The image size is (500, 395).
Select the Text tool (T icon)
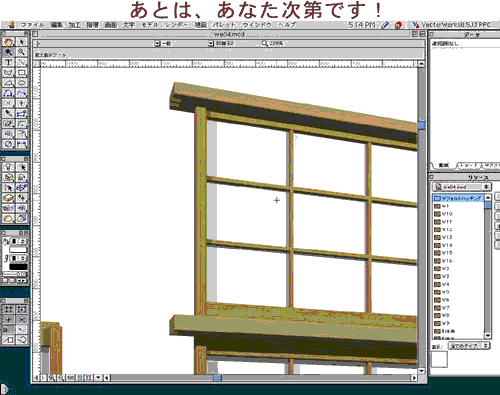(x=9, y=62)
